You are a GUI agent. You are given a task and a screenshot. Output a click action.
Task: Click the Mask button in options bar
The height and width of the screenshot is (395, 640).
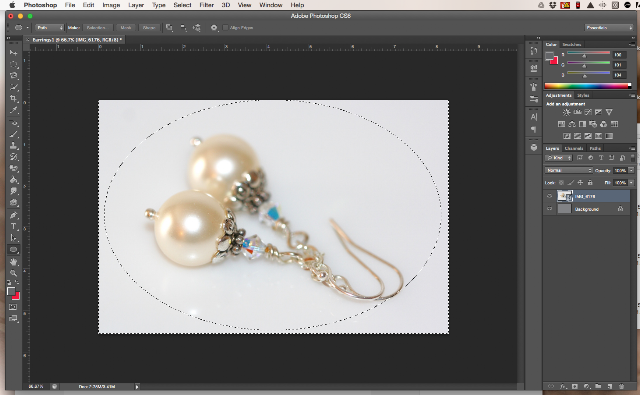(x=126, y=28)
